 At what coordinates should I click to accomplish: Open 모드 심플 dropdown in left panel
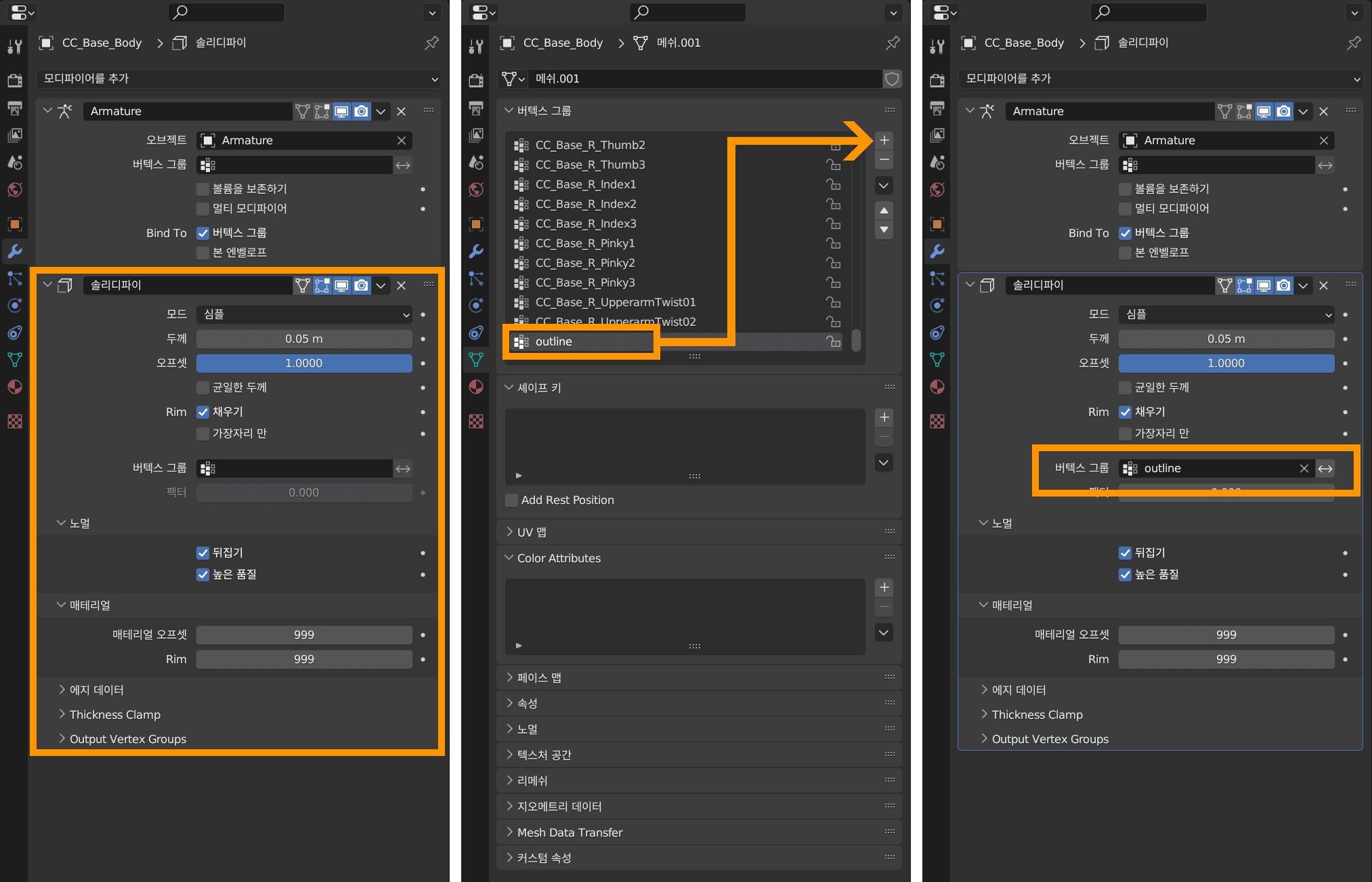click(304, 314)
